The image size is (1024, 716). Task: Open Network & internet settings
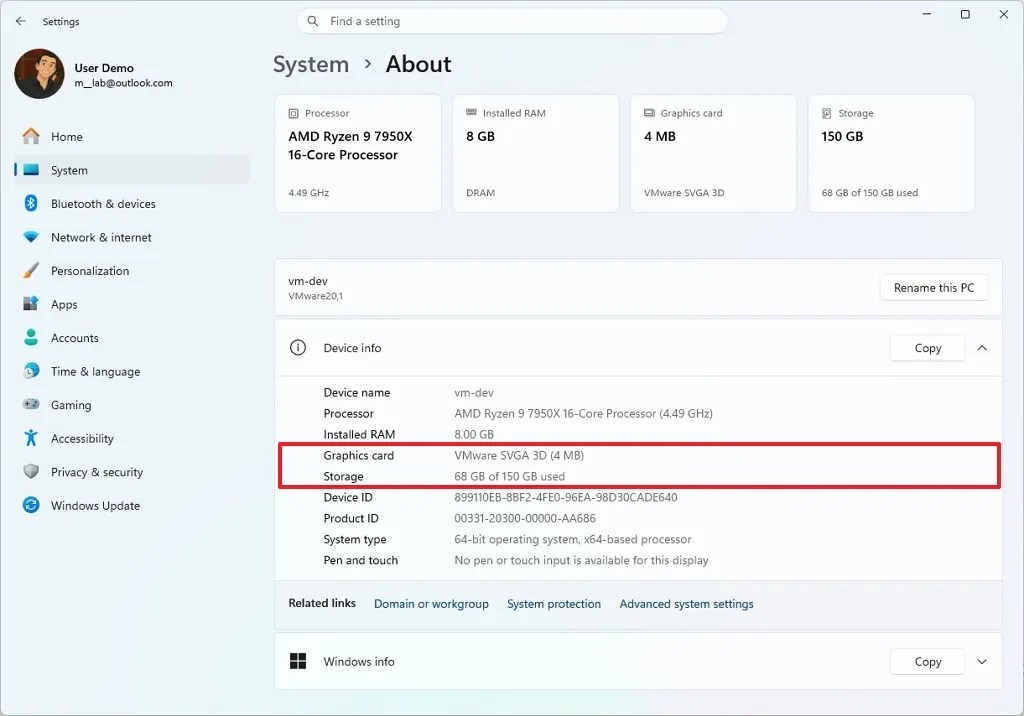pyautogui.click(x=103, y=237)
